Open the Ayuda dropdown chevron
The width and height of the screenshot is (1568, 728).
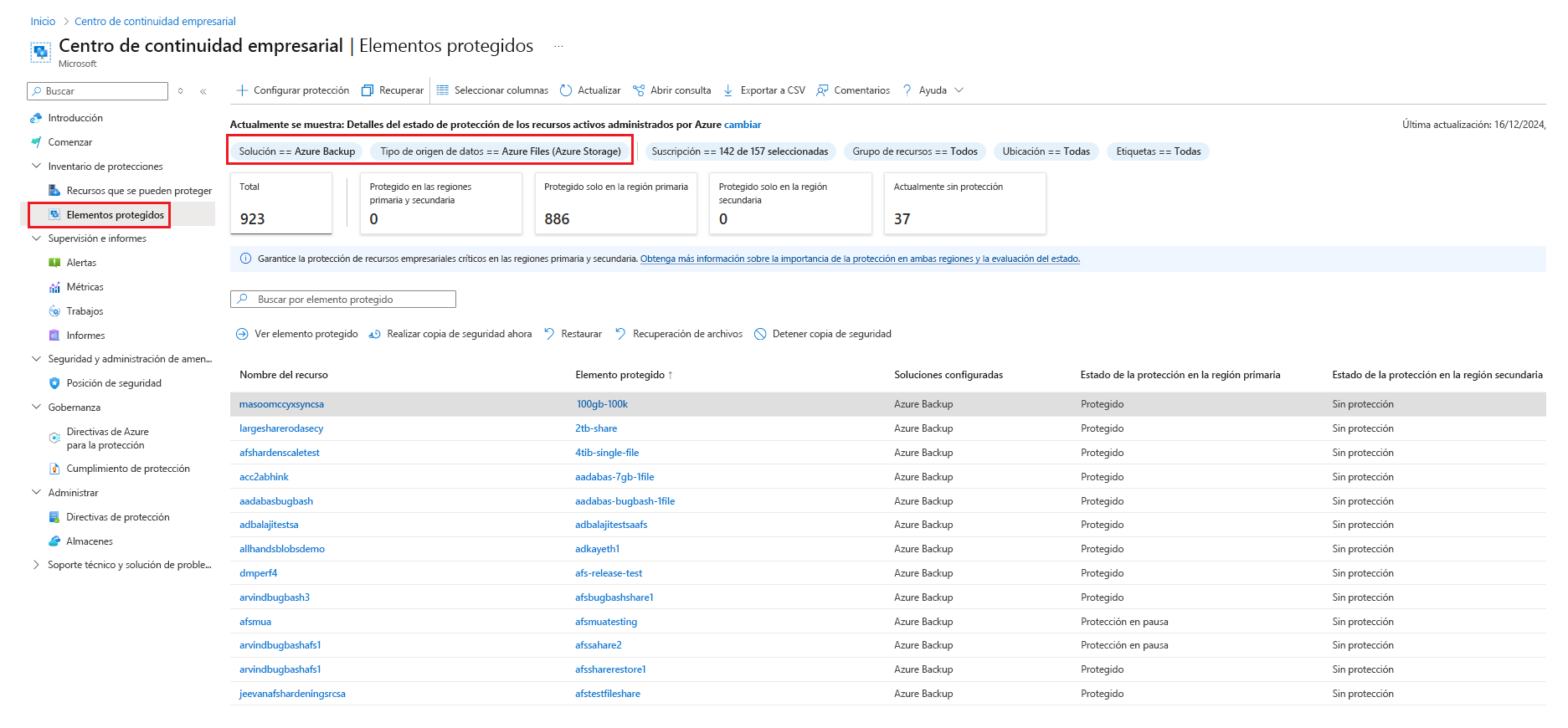coord(959,90)
